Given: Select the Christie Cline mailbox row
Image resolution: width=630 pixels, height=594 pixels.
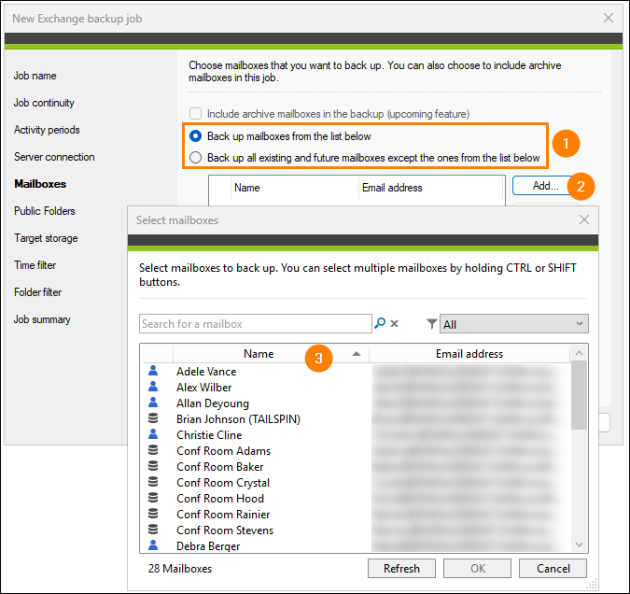Looking at the screenshot, I should [356, 435].
